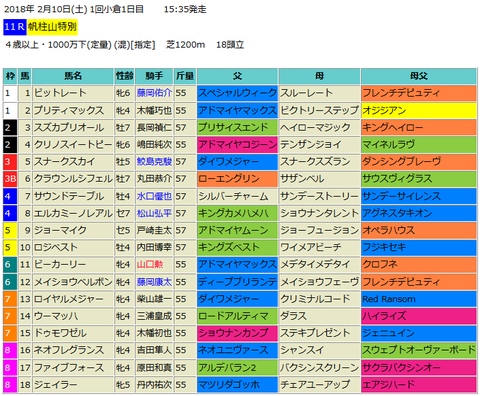Select jockey name 内田博幸
The height and width of the screenshot is (396, 480).
click(154, 248)
